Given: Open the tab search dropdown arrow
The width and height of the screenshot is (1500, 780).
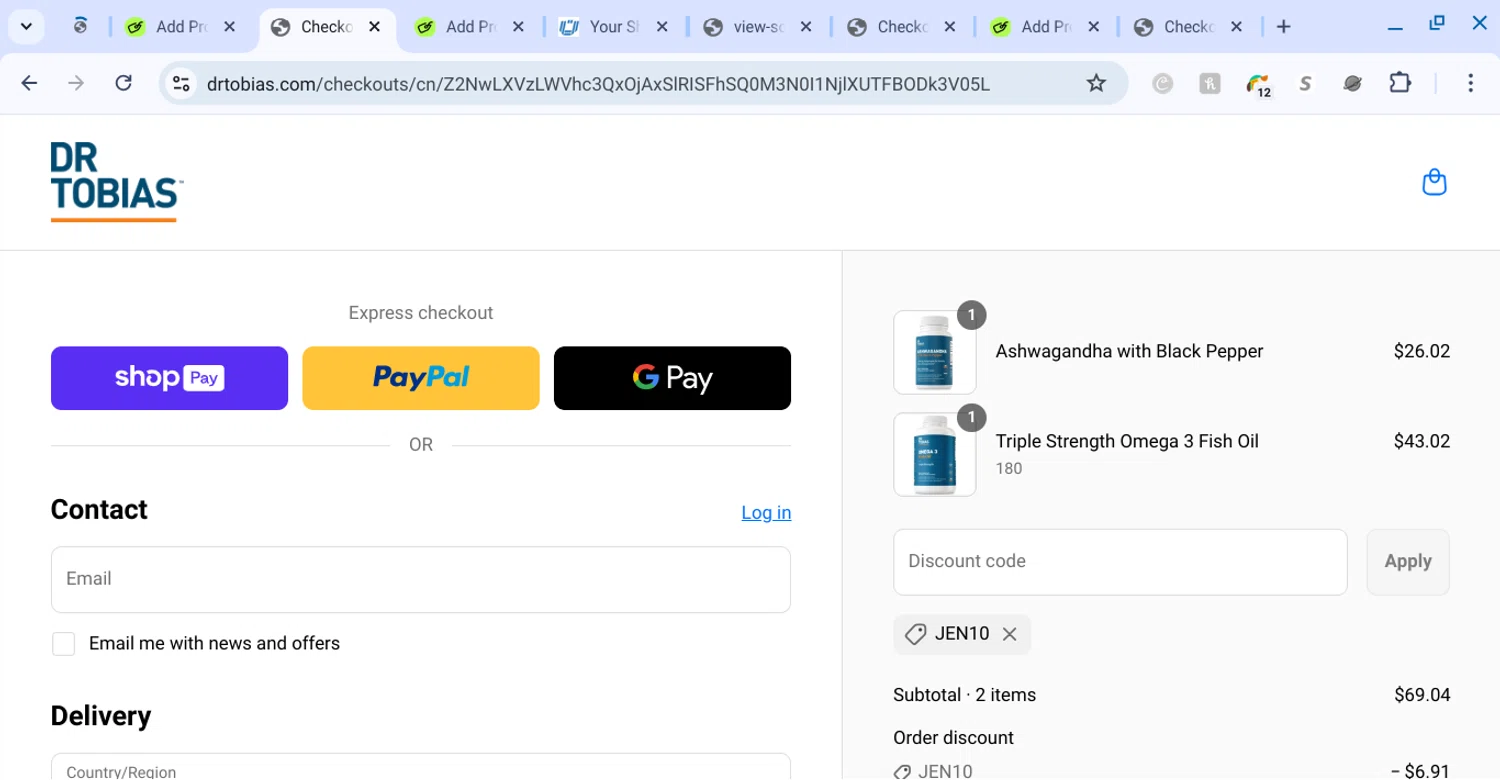Looking at the screenshot, I should point(26,27).
